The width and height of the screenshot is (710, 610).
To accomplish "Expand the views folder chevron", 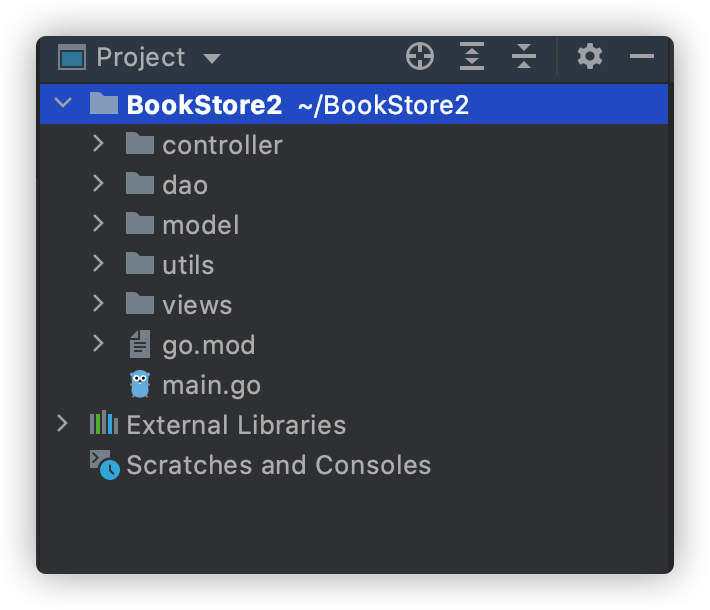I will point(98,303).
